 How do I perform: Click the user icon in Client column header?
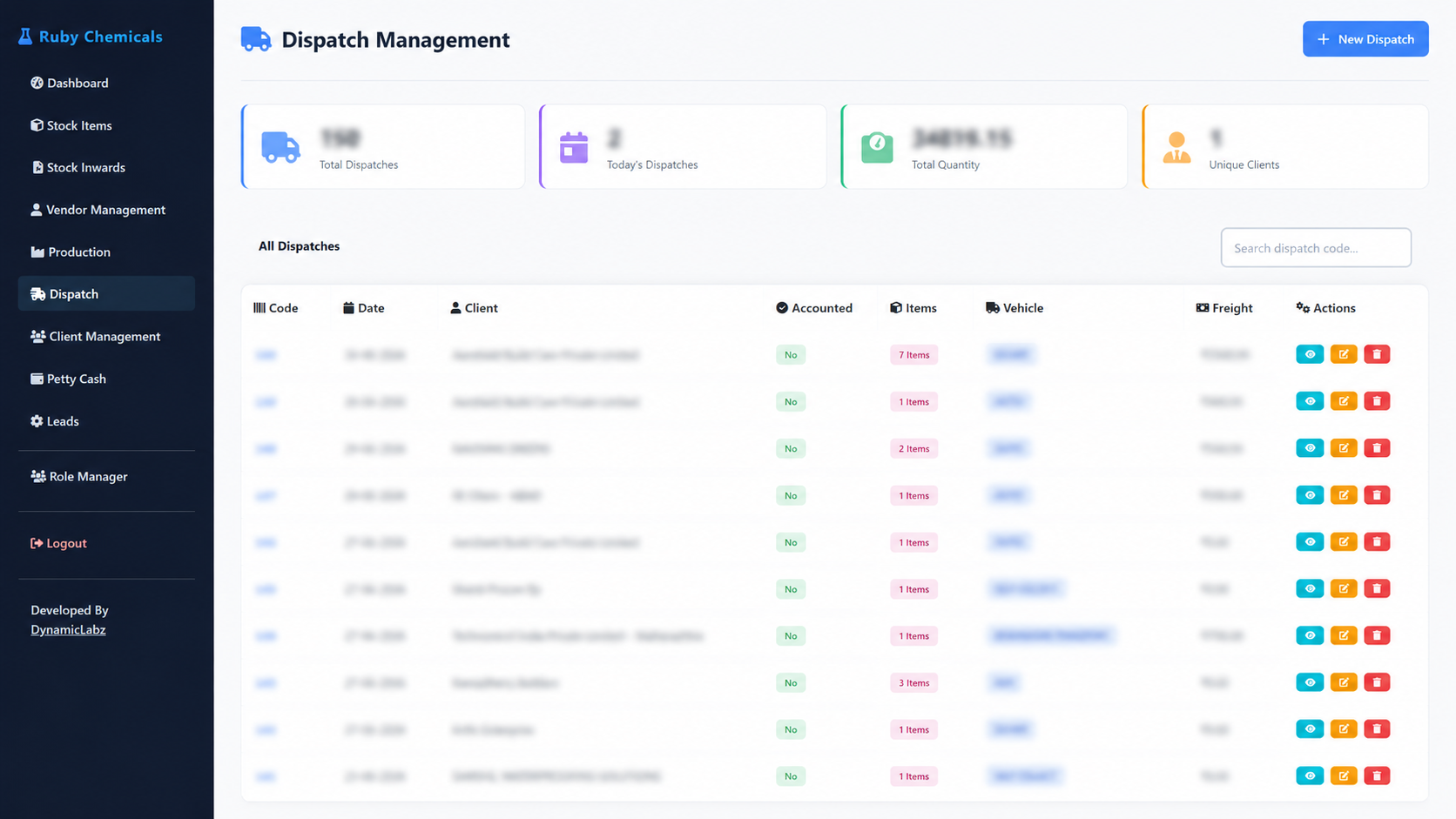pos(455,308)
